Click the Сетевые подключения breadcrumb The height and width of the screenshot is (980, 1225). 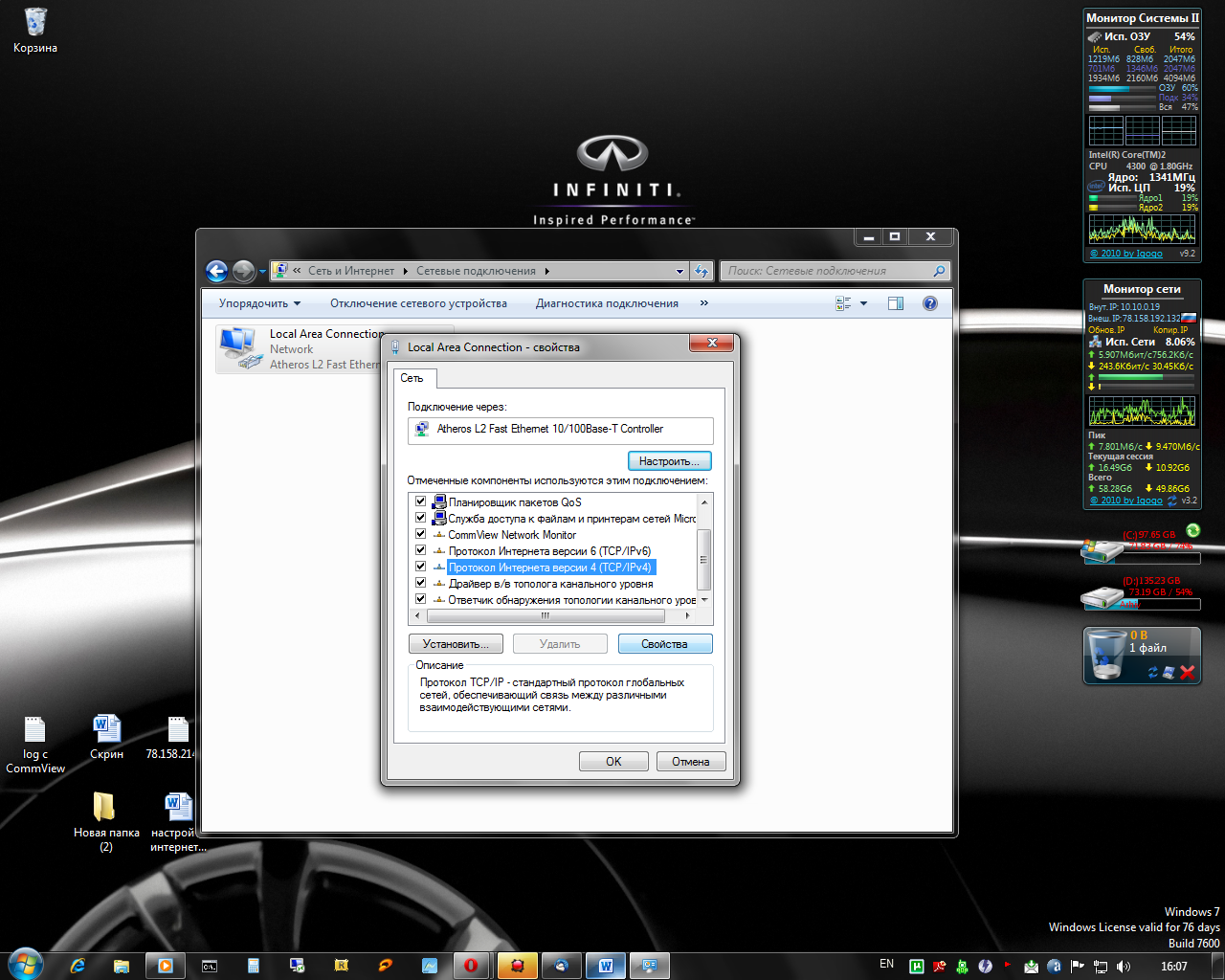(476, 271)
